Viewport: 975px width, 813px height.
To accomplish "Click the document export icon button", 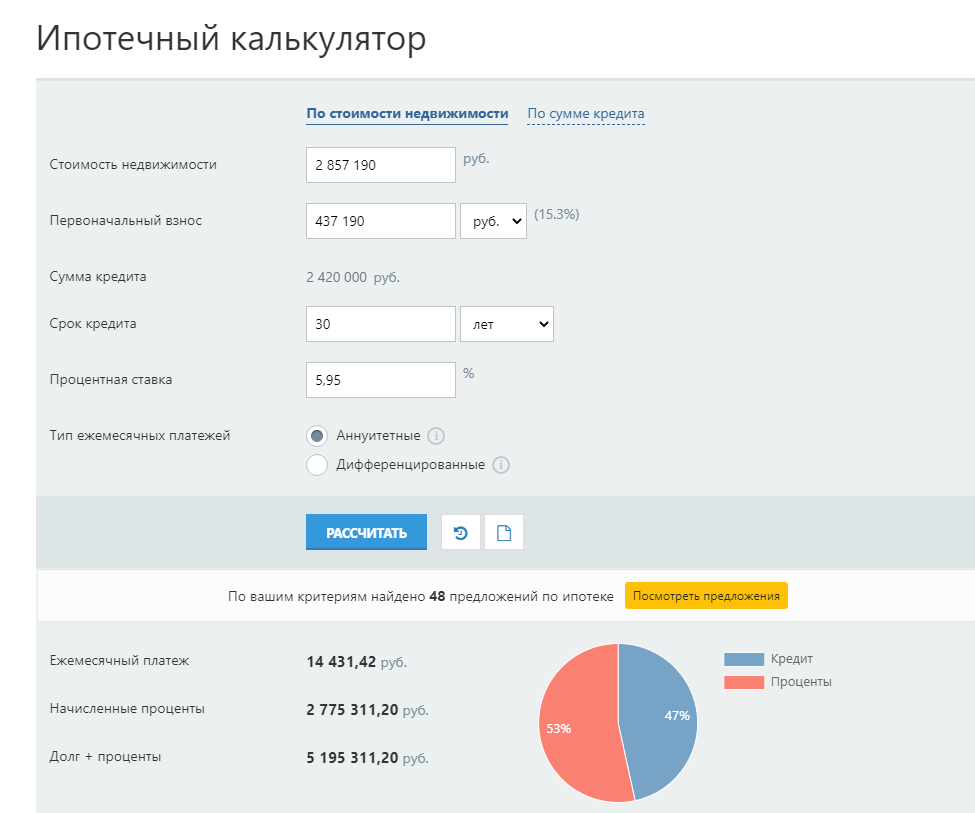I will (504, 532).
